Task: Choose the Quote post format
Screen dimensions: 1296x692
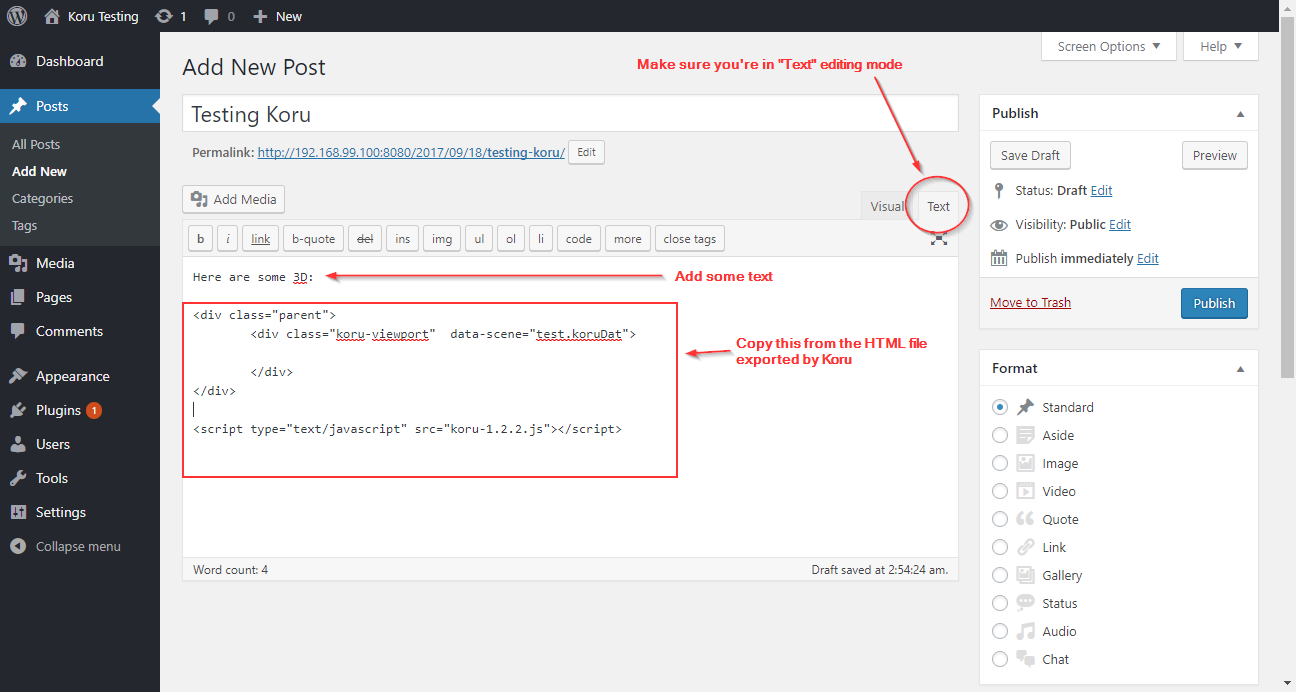Action: coord(1000,519)
